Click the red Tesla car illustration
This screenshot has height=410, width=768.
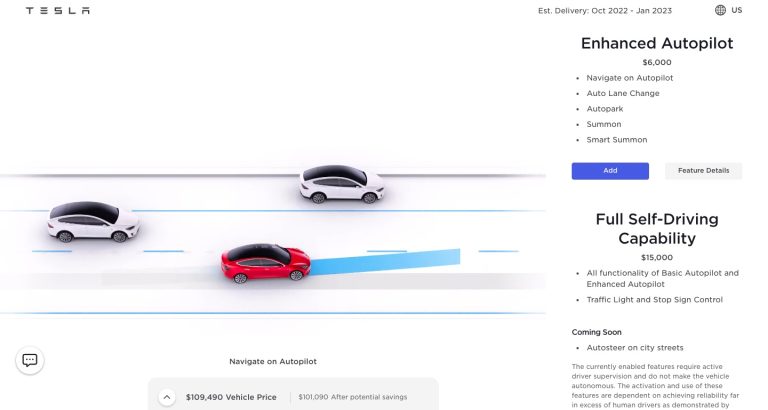coord(266,264)
